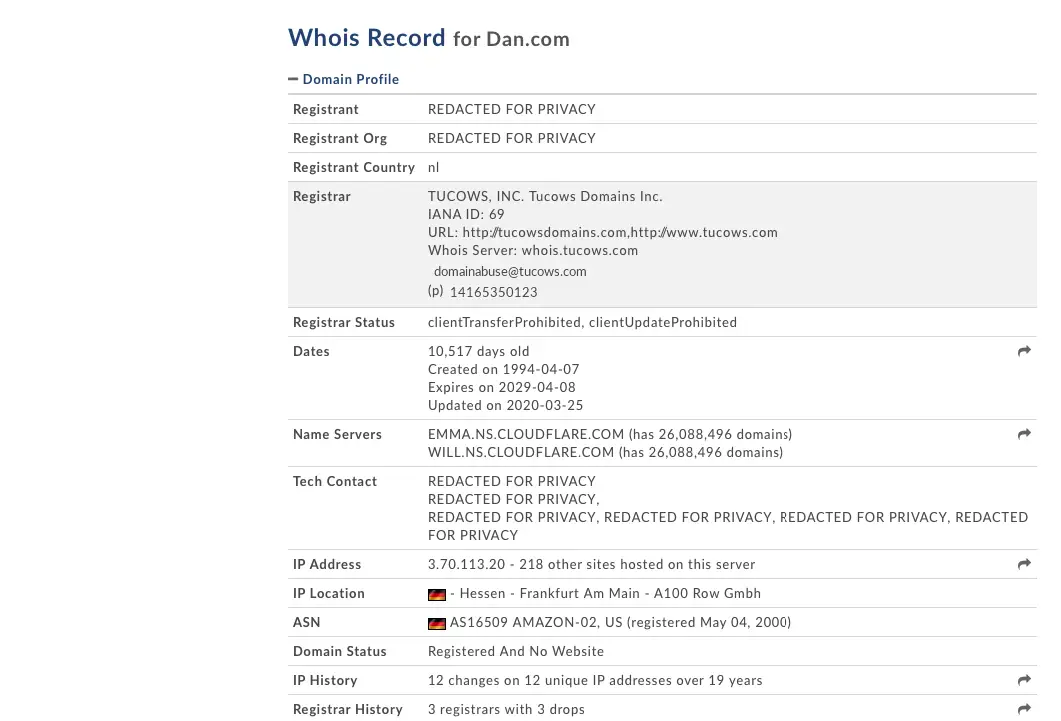
Task: Click the phone number 14165350123
Action: 493,292
